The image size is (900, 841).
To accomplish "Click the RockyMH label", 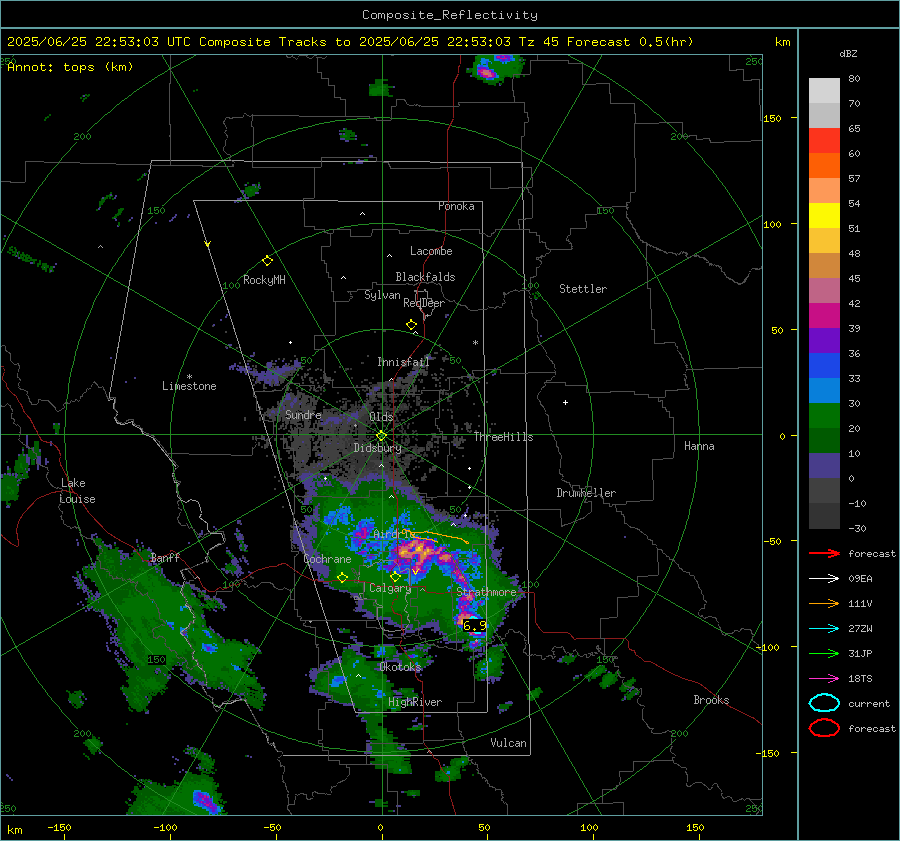I will (264, 280).
